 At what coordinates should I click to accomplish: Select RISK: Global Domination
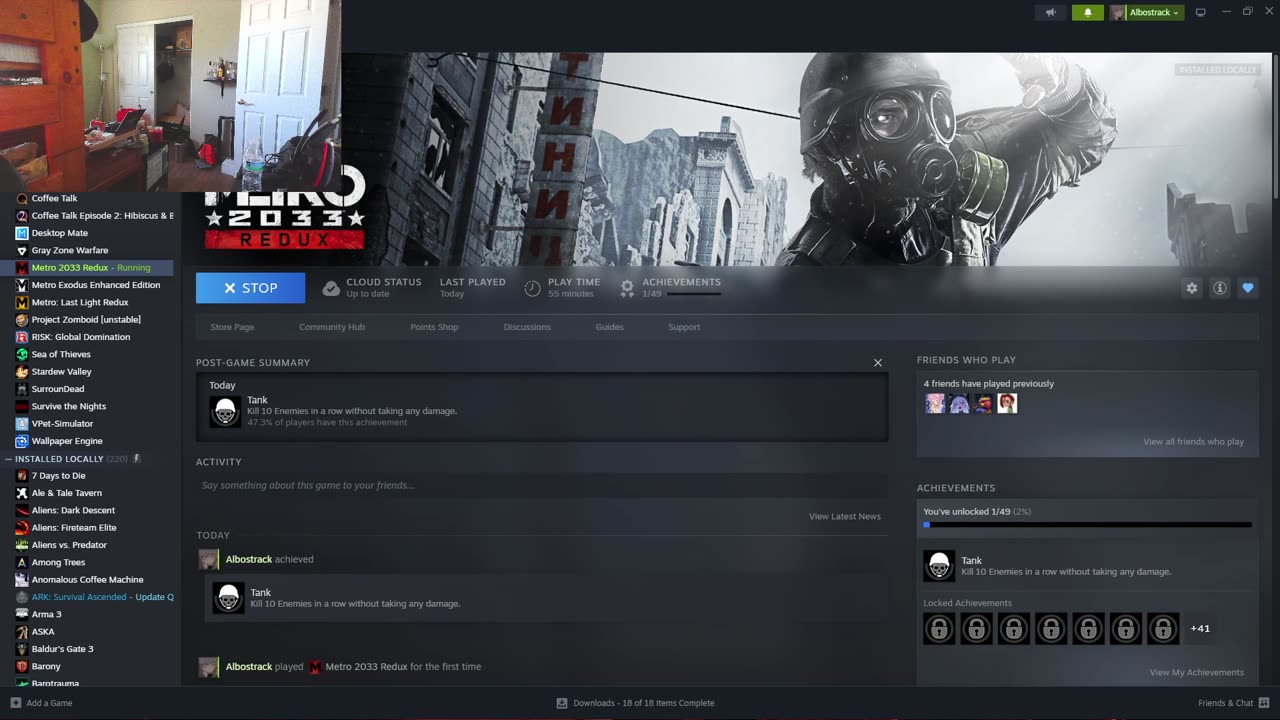tap(80, 337)
